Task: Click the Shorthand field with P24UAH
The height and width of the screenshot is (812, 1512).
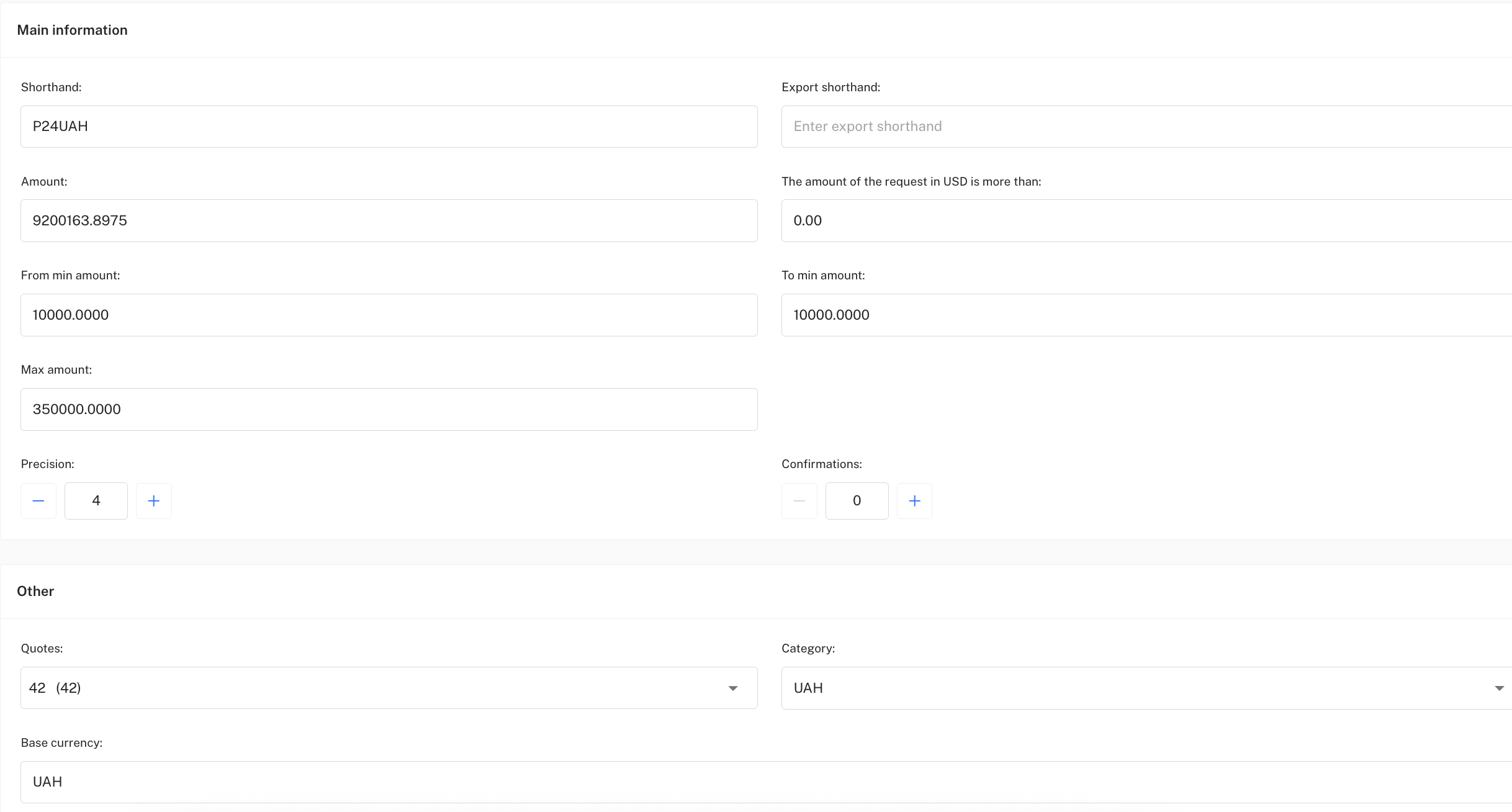Action: (389, 127)
